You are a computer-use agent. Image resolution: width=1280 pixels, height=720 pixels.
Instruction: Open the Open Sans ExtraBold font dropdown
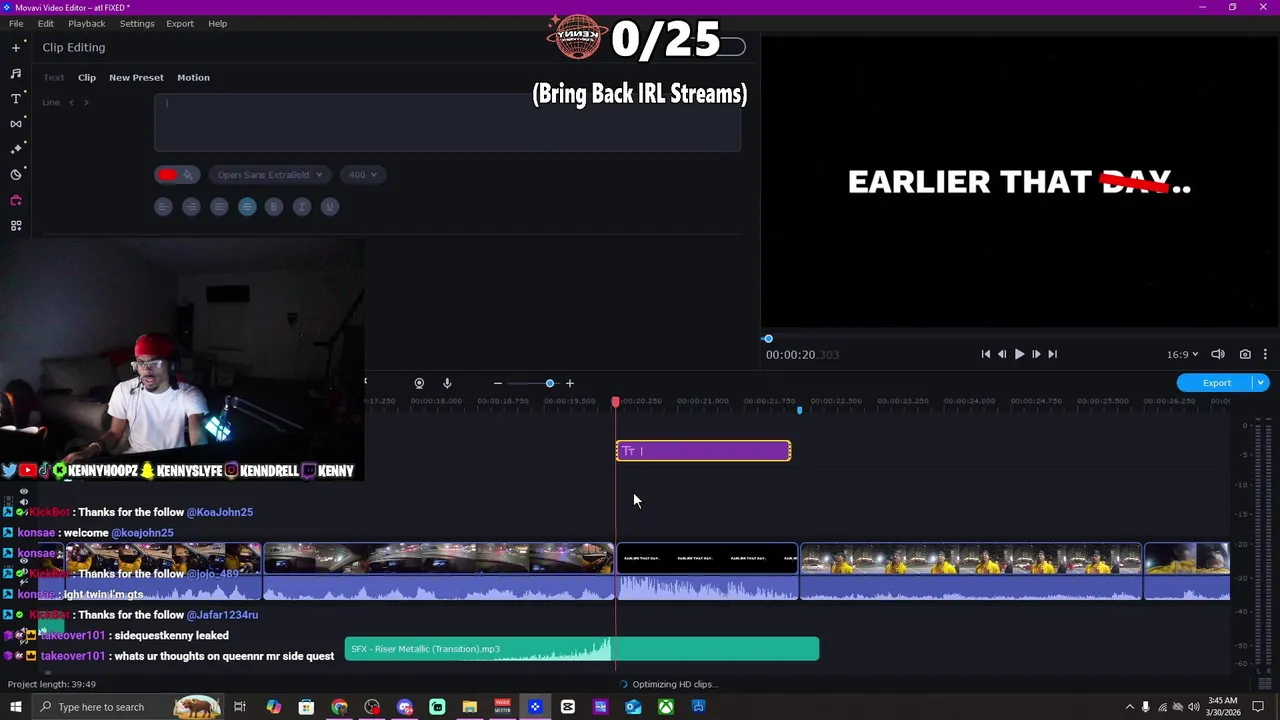click(269, 175)
